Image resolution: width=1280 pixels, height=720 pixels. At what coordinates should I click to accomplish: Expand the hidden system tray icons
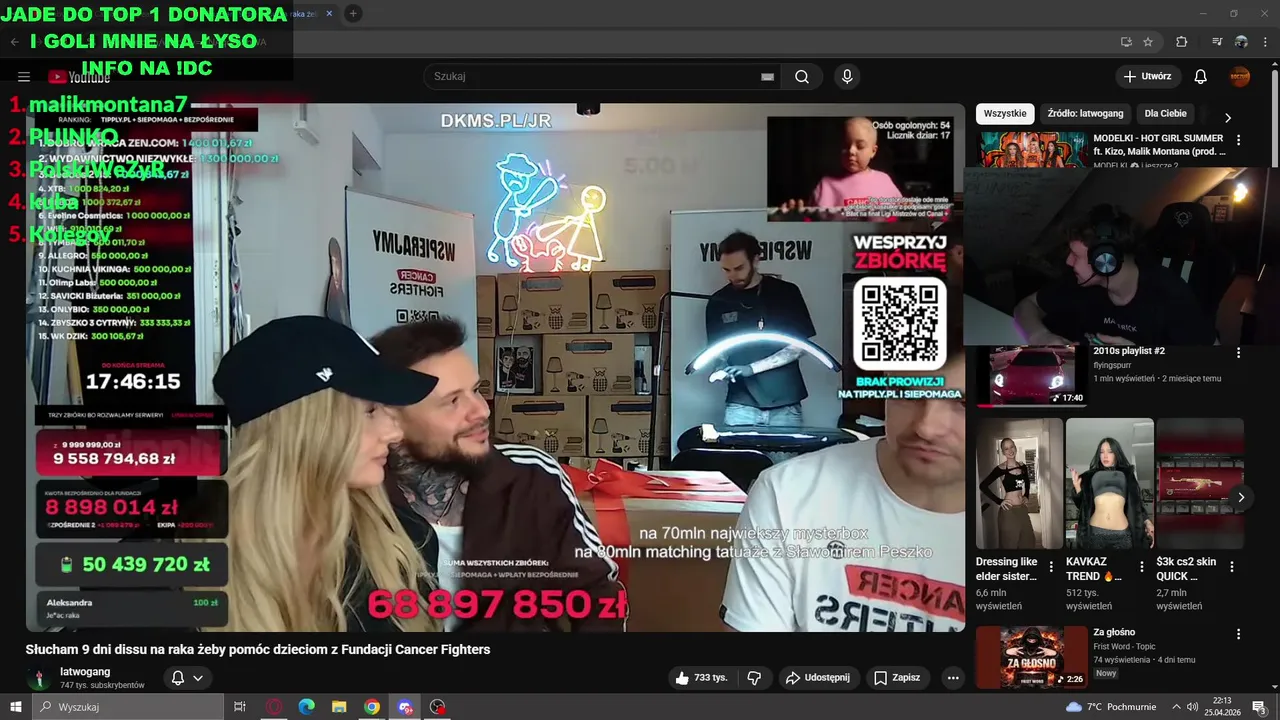point(1176,707)
